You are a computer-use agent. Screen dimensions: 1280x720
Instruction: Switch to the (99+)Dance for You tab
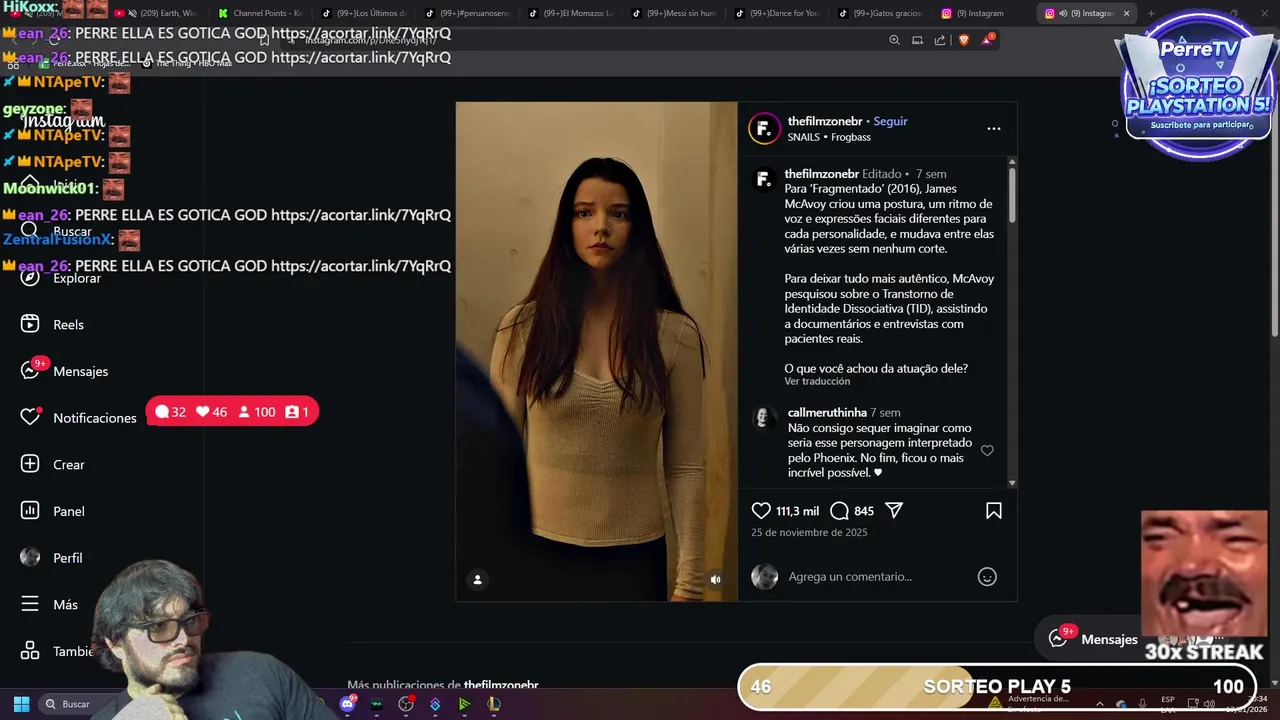click(777, 13)
